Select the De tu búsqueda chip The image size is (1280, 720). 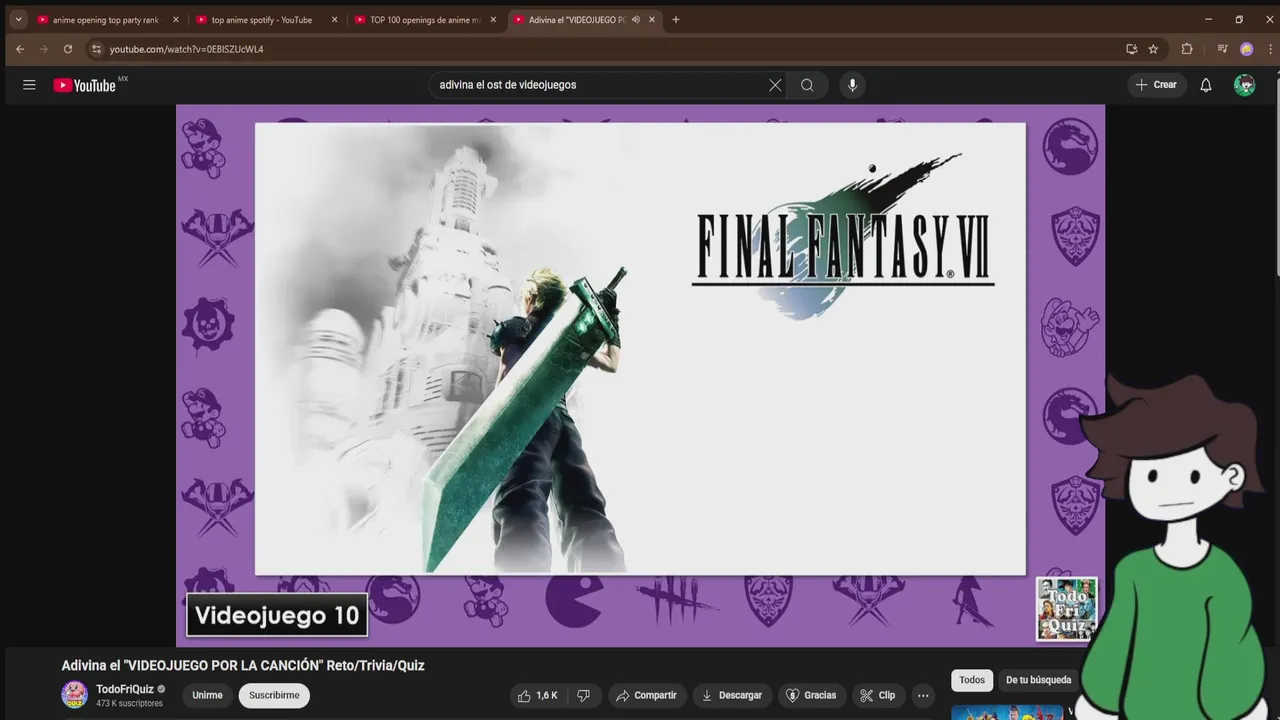pos(1038,680)
